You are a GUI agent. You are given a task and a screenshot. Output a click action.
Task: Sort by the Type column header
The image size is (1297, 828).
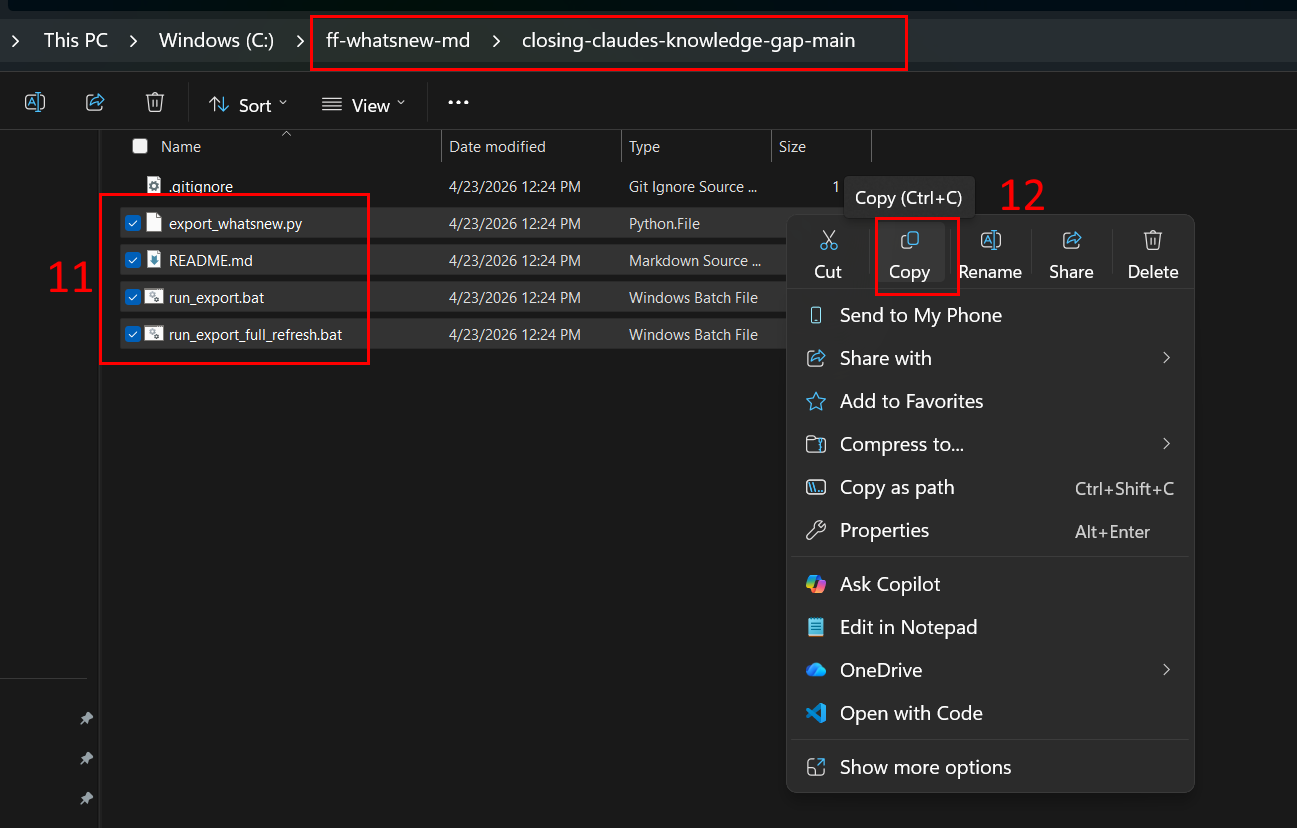tap(644, 146)
